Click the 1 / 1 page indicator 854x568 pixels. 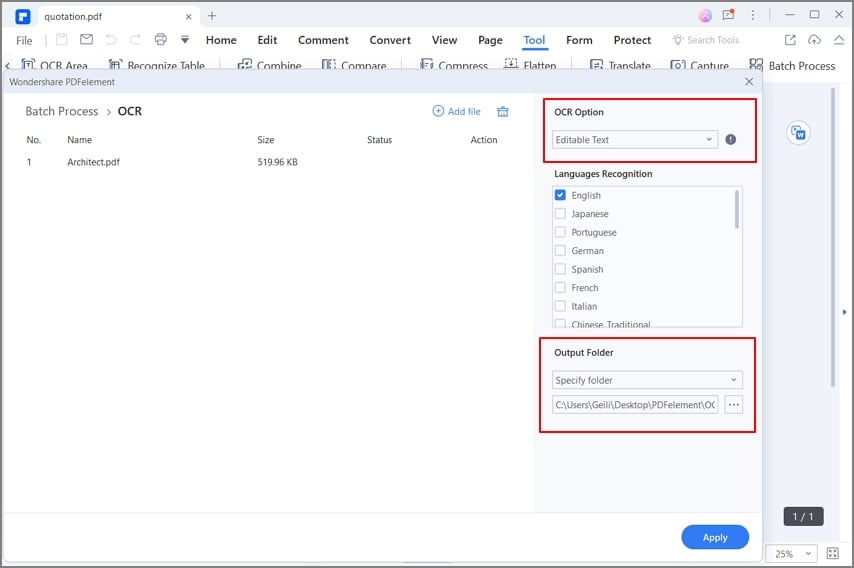(803, 516)
